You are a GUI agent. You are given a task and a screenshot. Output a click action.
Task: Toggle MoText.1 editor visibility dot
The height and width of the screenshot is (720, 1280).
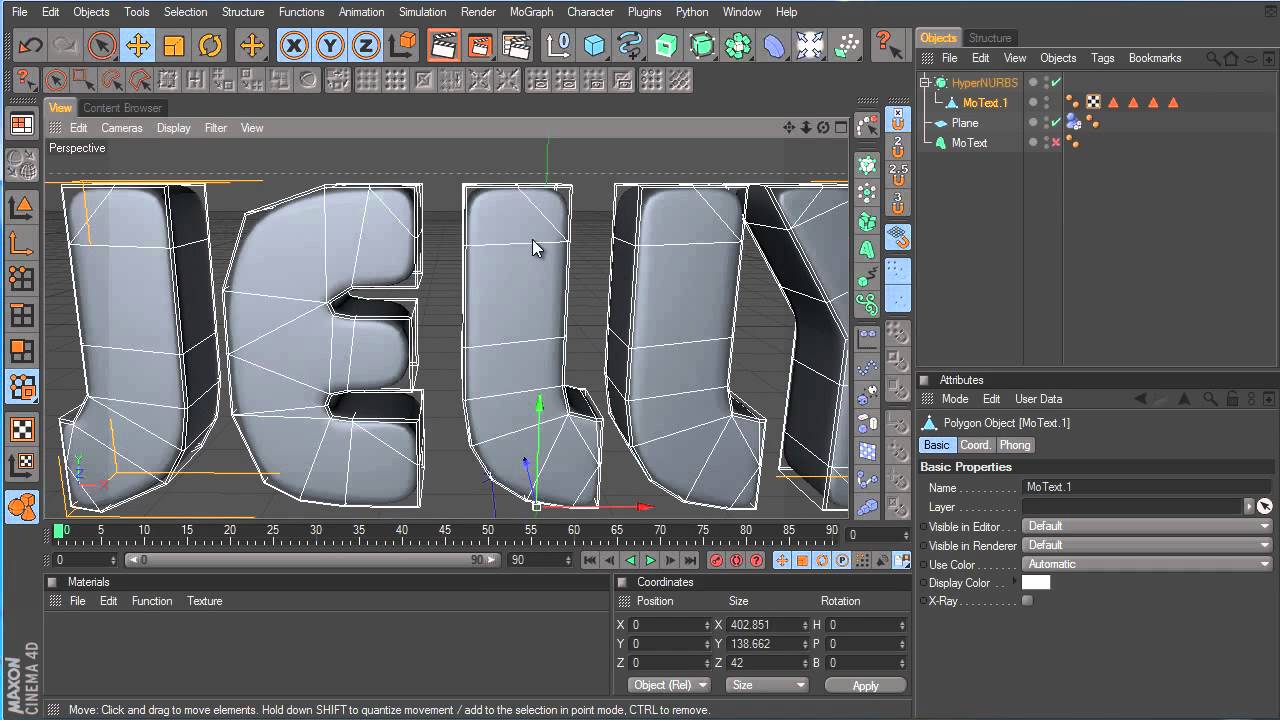click(x=1046, y=99)
